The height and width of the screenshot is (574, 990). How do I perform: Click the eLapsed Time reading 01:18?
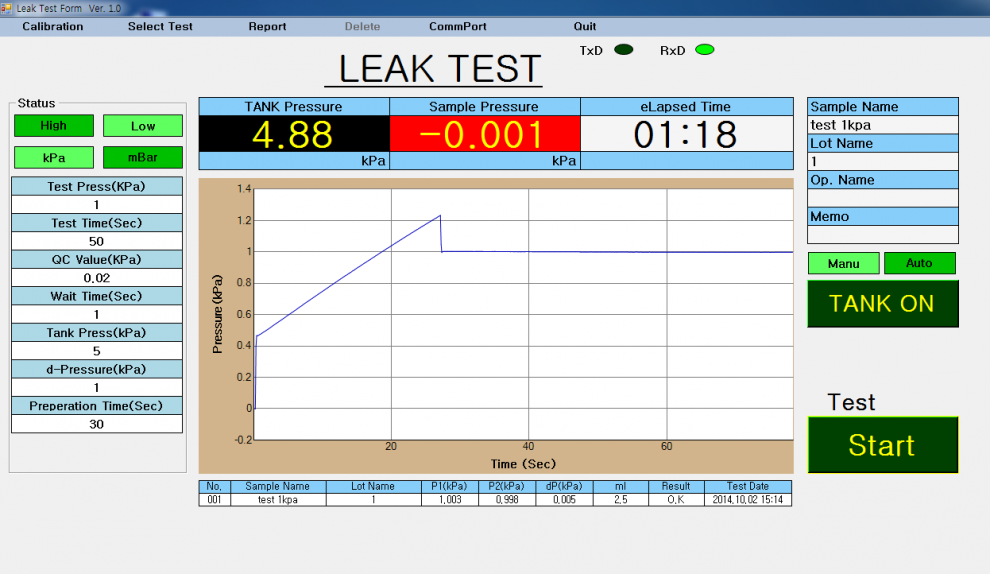pos(686,134)
